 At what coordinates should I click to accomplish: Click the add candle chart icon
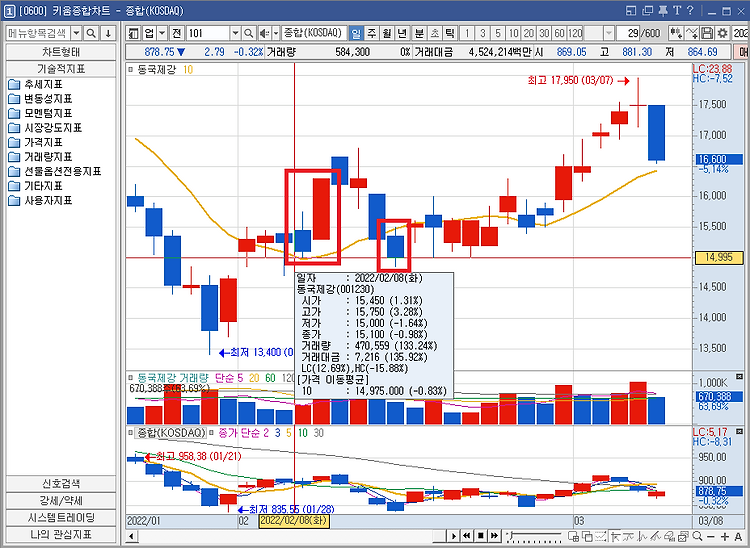(x=675, y=33)
